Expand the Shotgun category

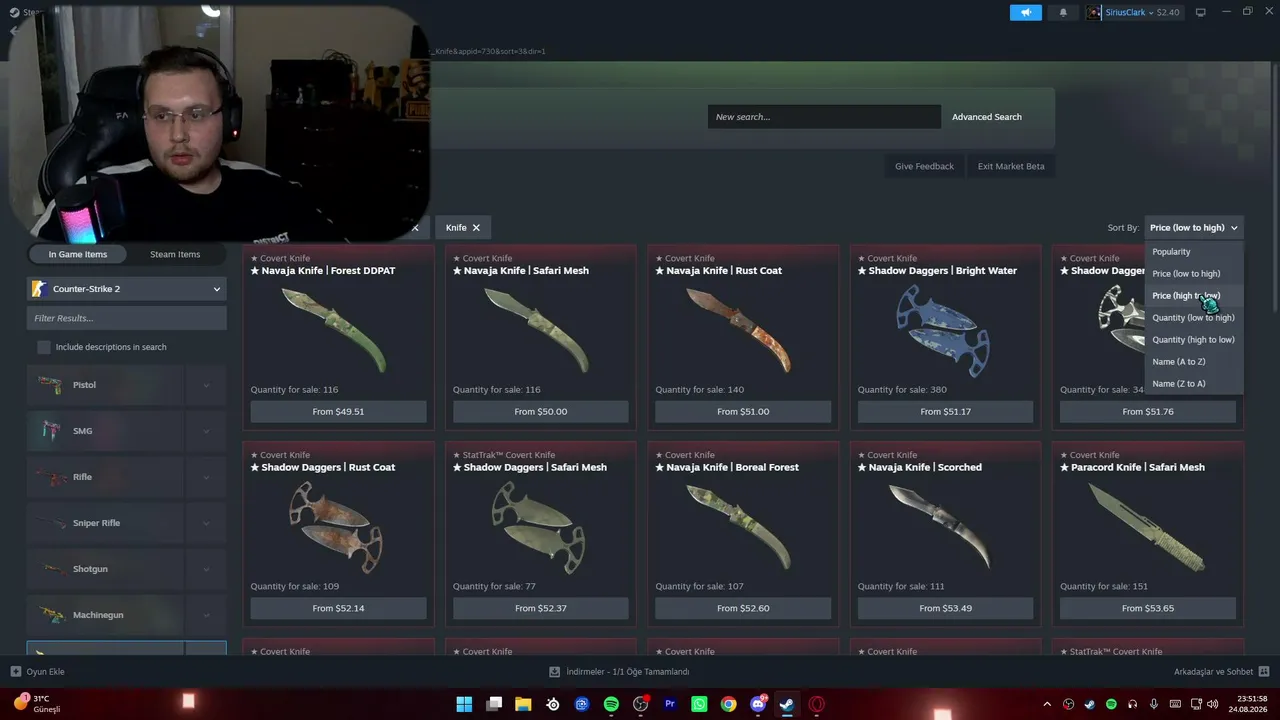pos(206,569)
